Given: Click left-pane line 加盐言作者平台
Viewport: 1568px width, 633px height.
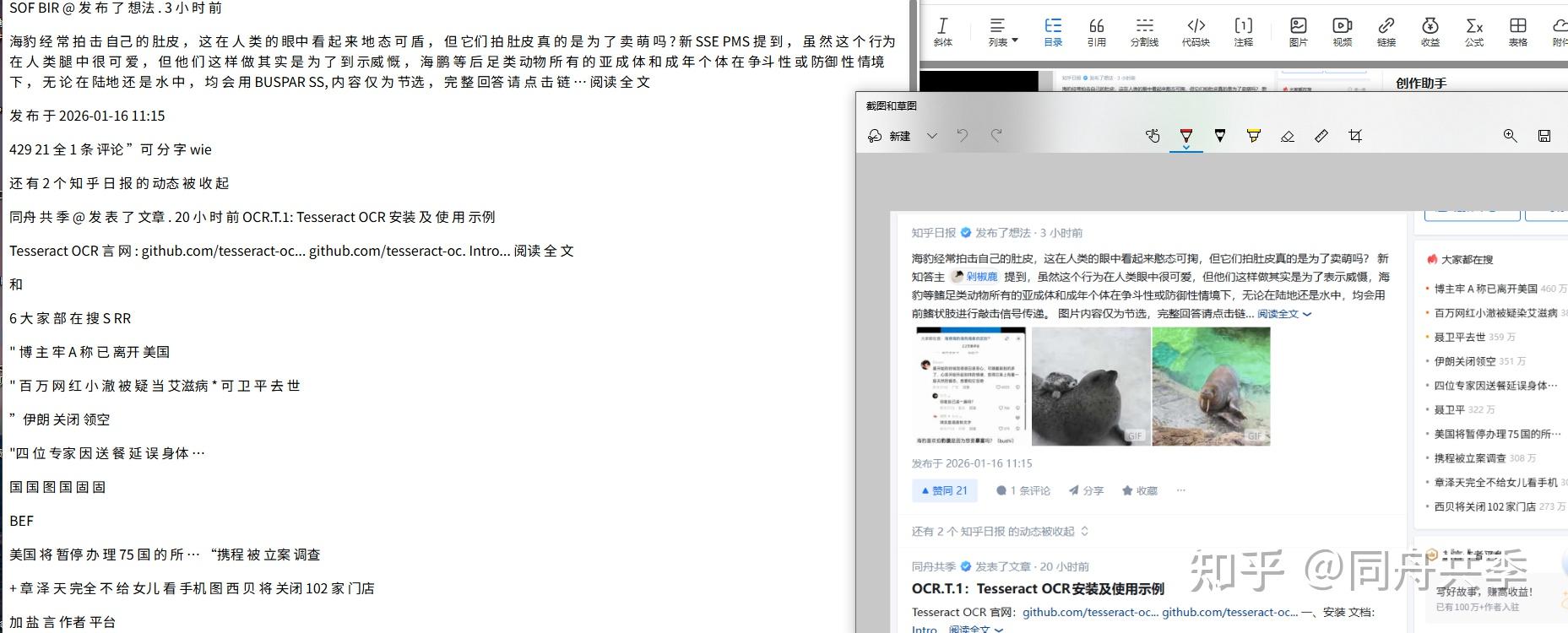Looking at the screenshot, I should [x=62, y=622].
